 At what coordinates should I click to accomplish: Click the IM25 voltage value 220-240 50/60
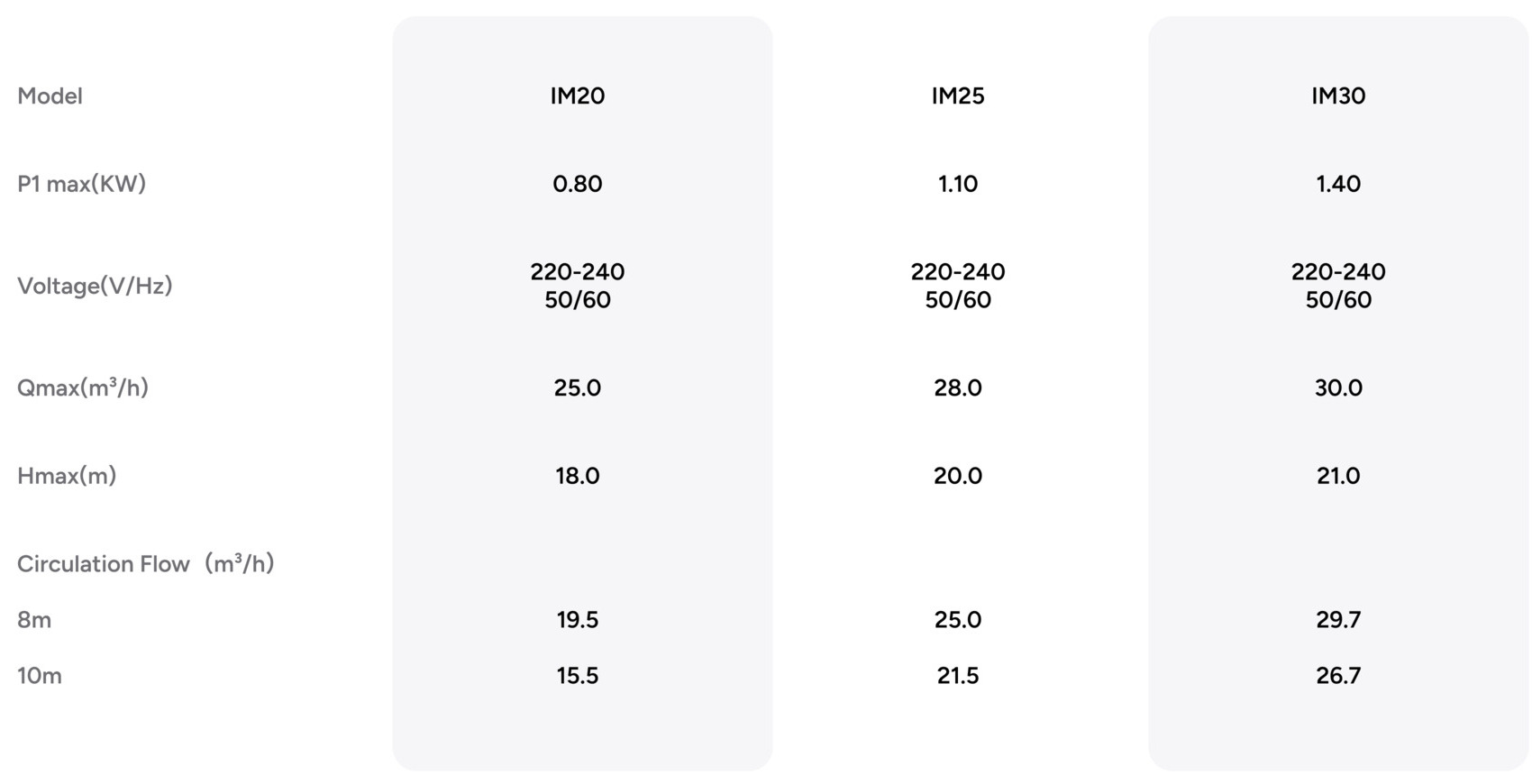coord(958,286)
